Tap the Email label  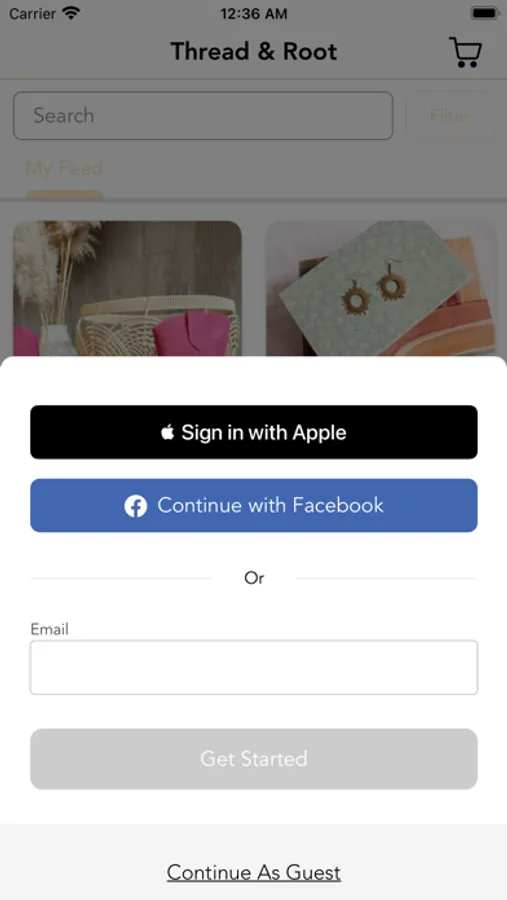click(49, 629)
